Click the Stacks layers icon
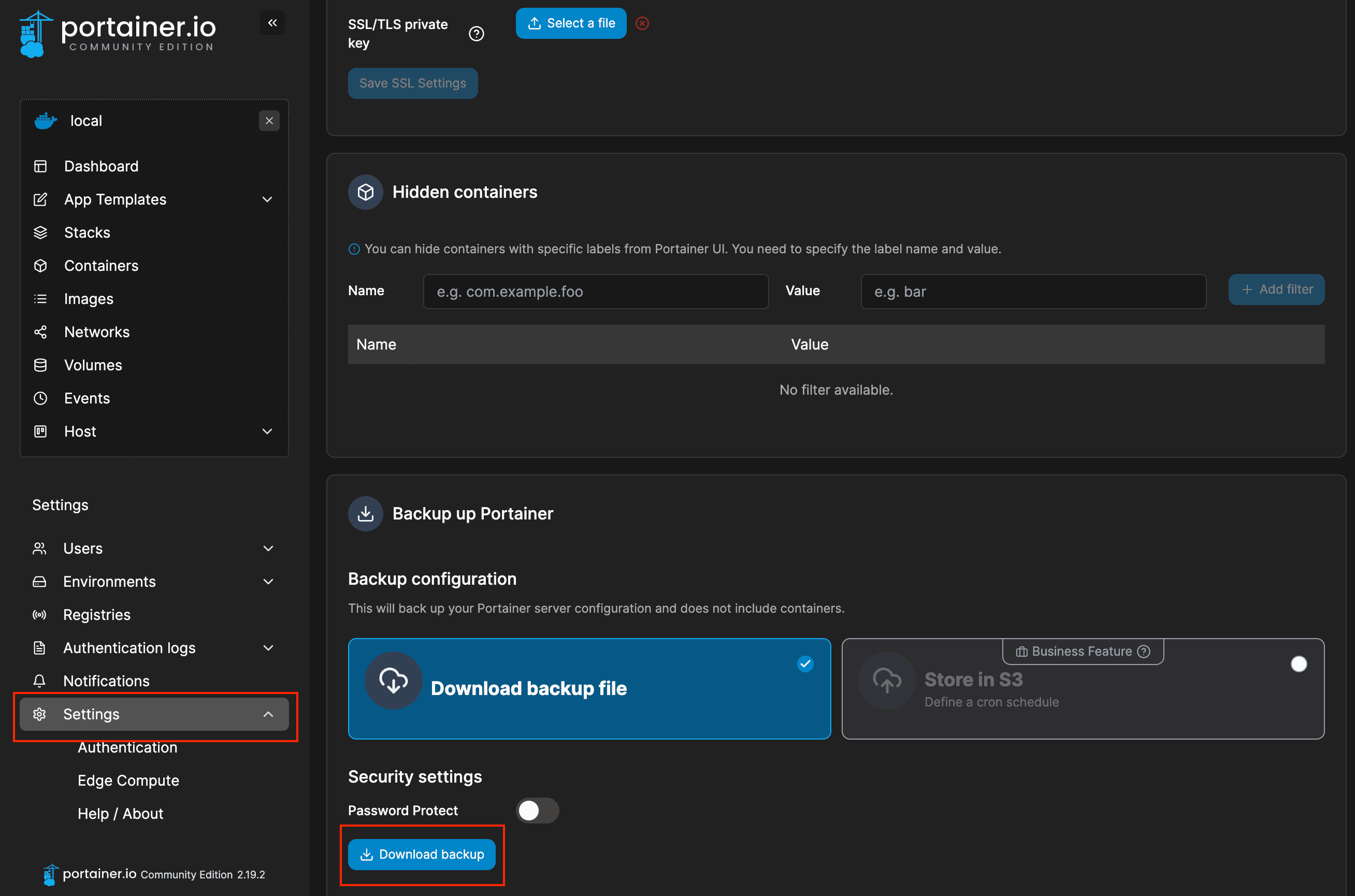 [x=40, y=233]
